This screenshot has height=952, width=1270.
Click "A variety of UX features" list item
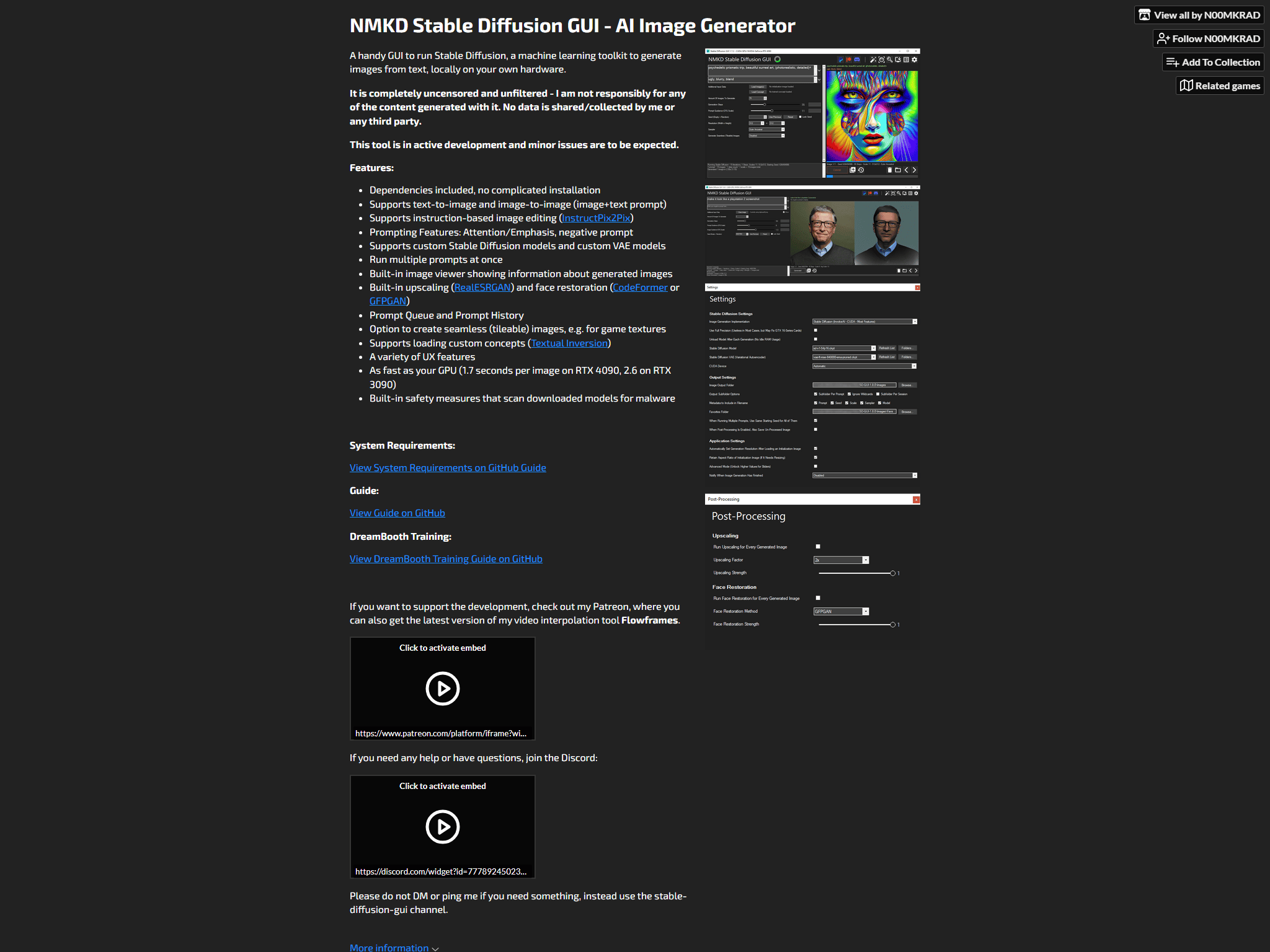click(x=422, y=357)
